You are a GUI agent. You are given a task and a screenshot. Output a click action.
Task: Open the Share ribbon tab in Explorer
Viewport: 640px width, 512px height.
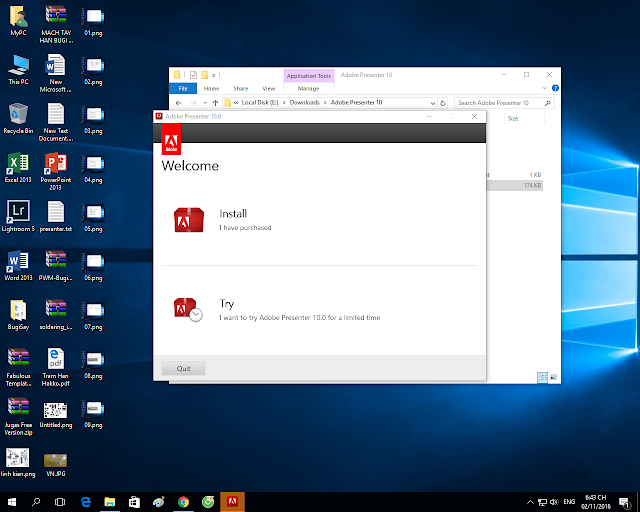pyautogui.click(x=240, y=89)
